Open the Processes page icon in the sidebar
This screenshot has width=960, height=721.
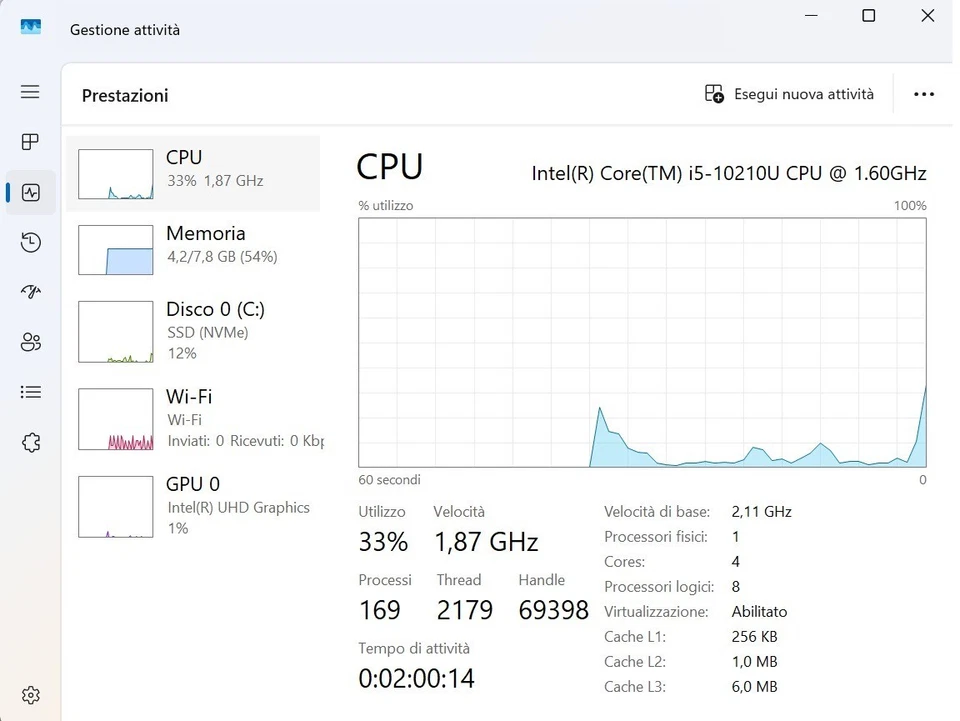(x=30, y=142)
